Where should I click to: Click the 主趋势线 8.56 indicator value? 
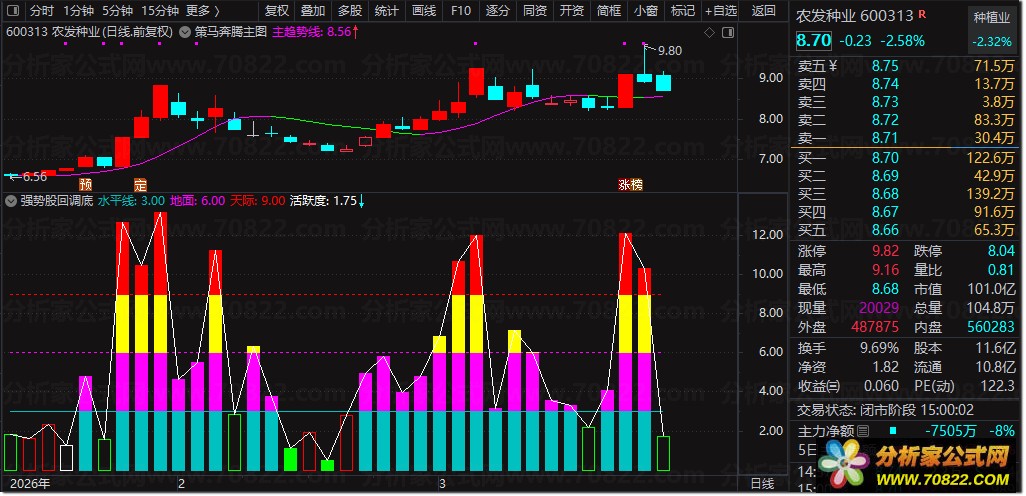pyautogui.click(x=315, y=31)
